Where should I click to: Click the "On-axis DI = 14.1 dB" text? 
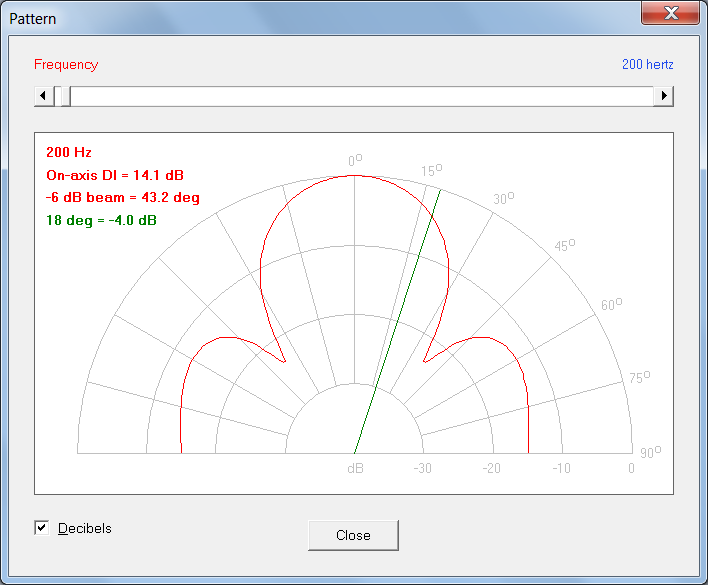(115, 175)
